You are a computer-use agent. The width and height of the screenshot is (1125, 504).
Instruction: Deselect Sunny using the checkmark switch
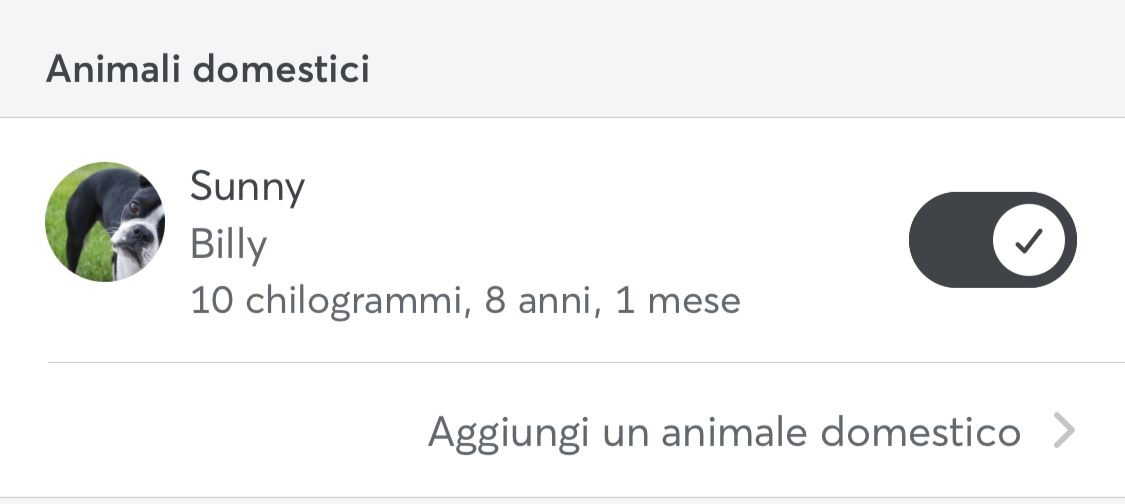992,240
